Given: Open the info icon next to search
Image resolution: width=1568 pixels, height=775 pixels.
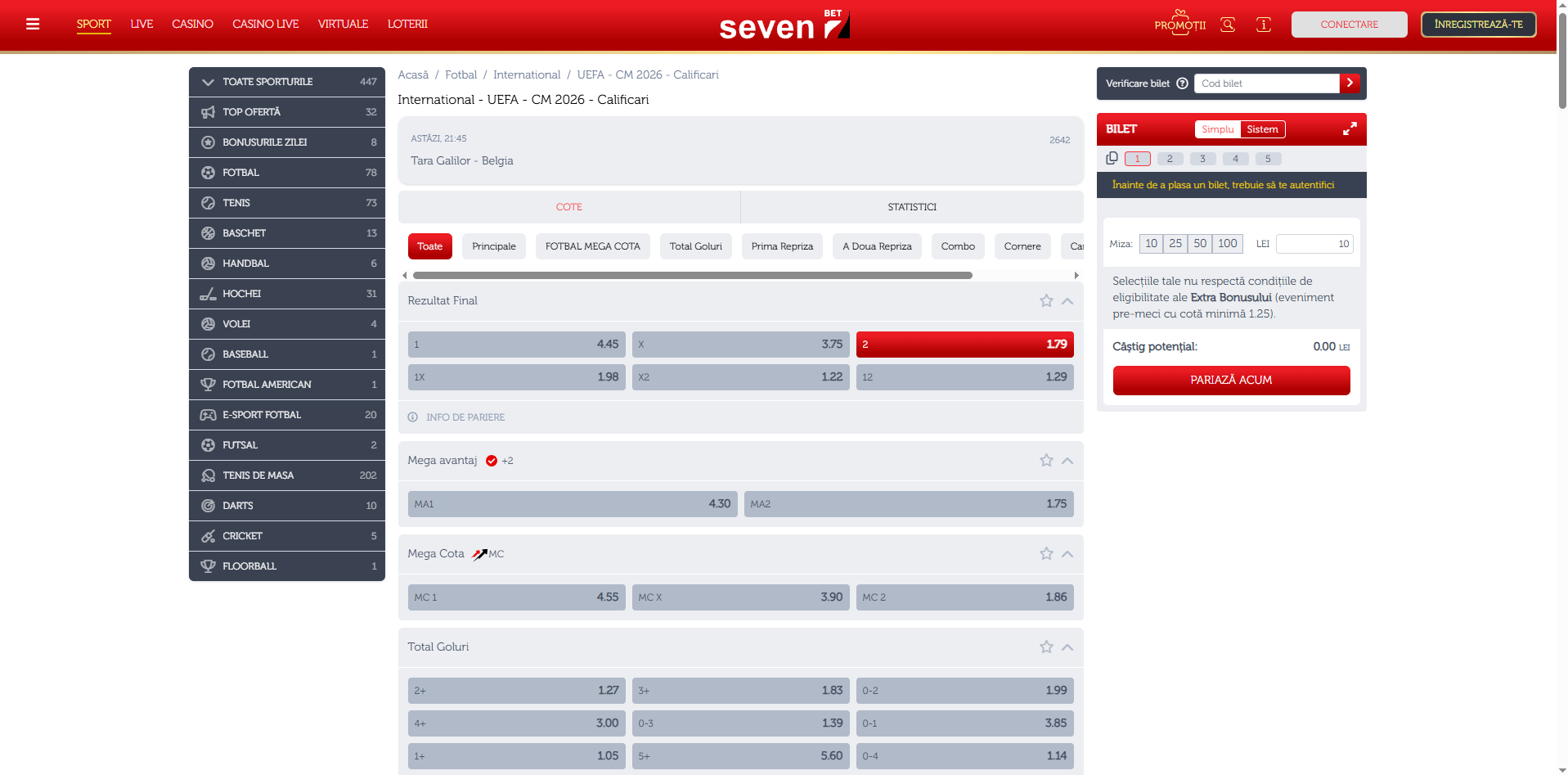Looking at the screenshot, I should pos(1263,25).
